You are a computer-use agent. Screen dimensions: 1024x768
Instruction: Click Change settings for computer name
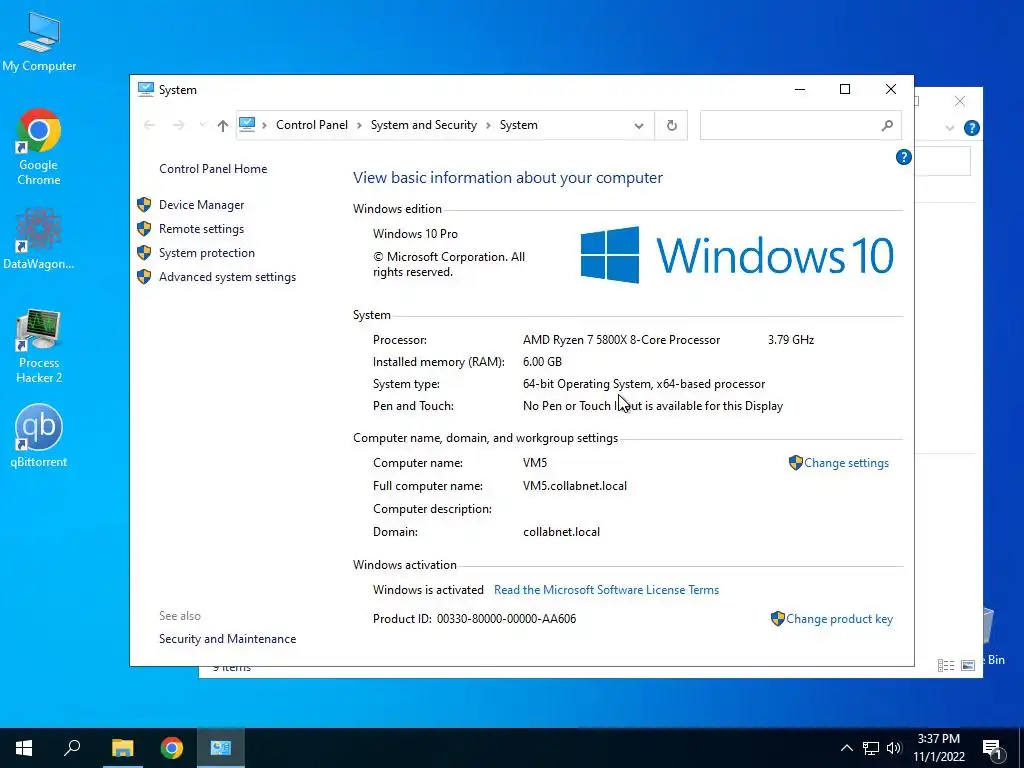tap(846, 462)
